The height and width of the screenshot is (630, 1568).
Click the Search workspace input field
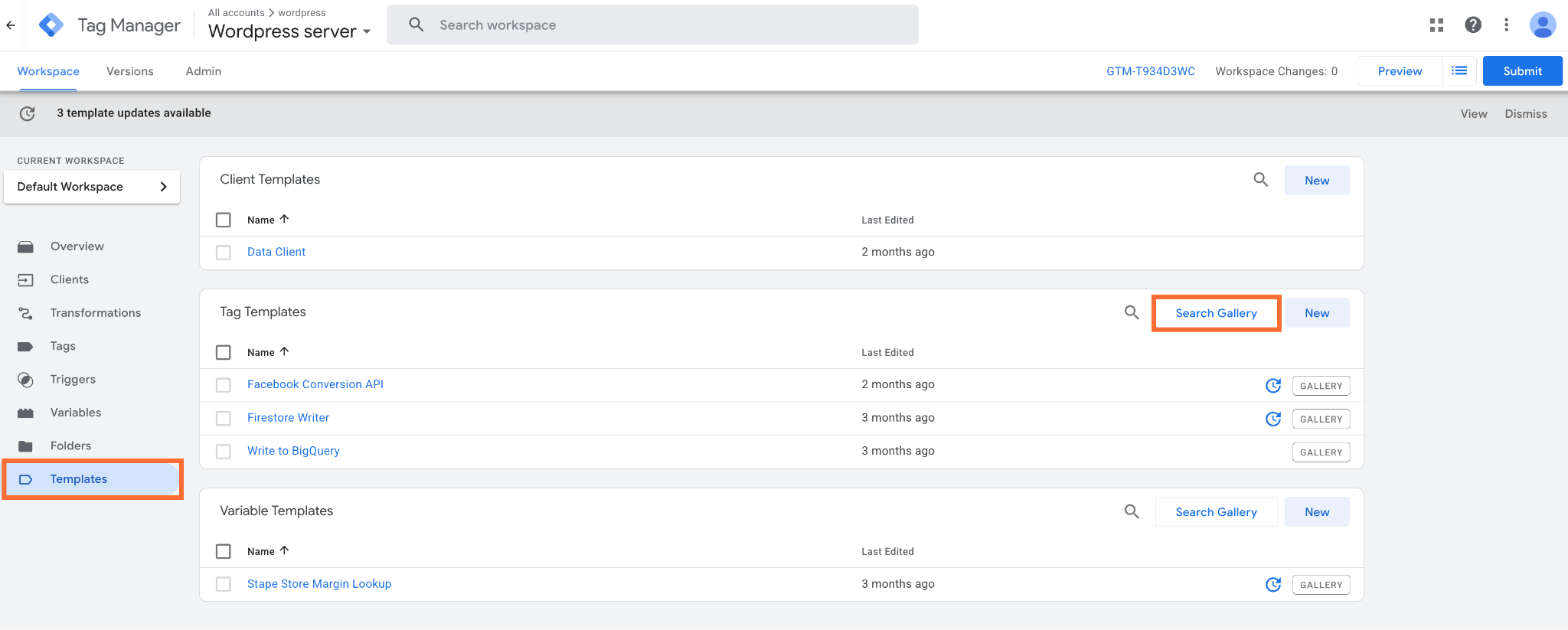[652, 24]
